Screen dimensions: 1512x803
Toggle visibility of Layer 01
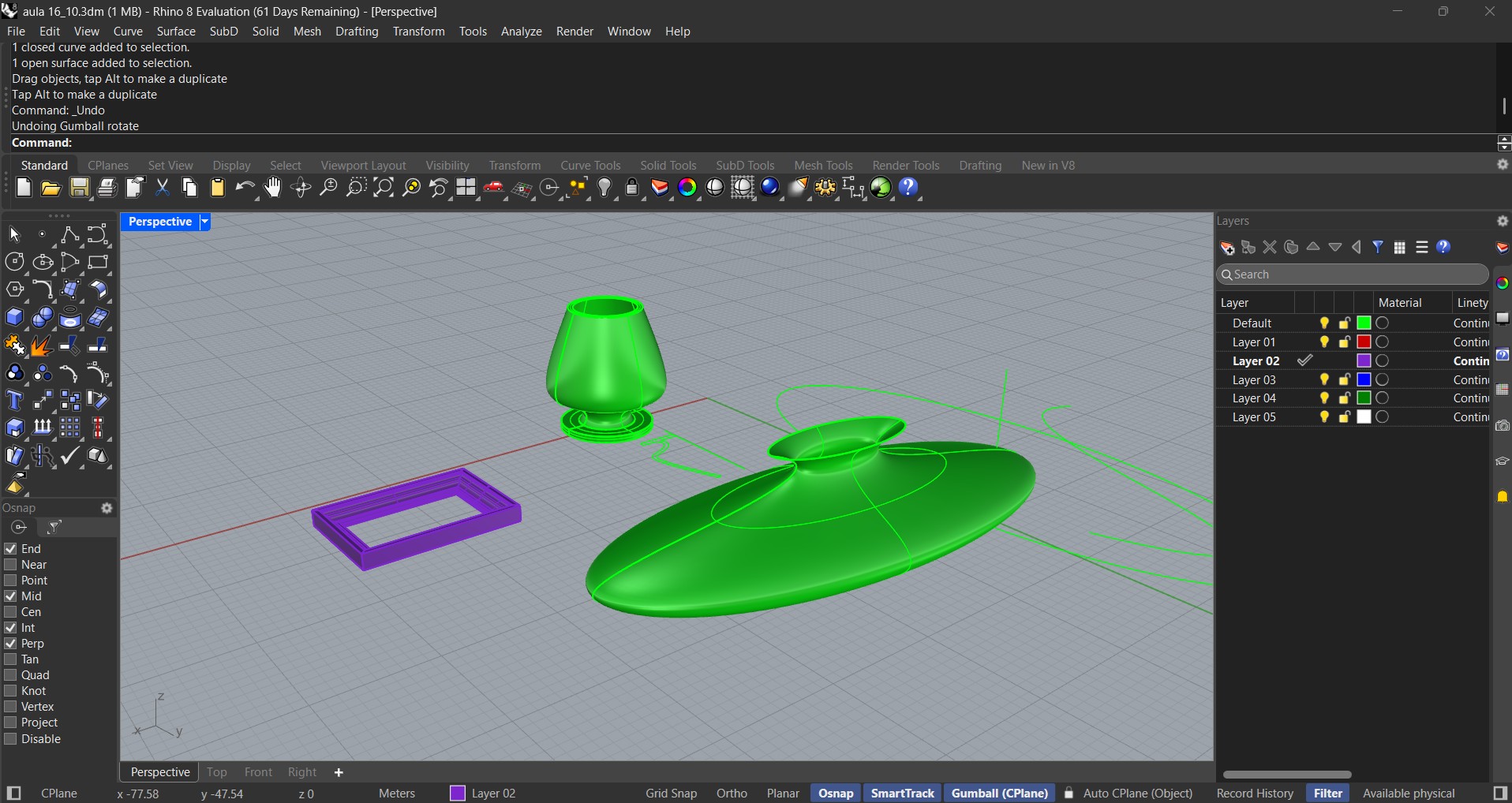coord(1324,342)
